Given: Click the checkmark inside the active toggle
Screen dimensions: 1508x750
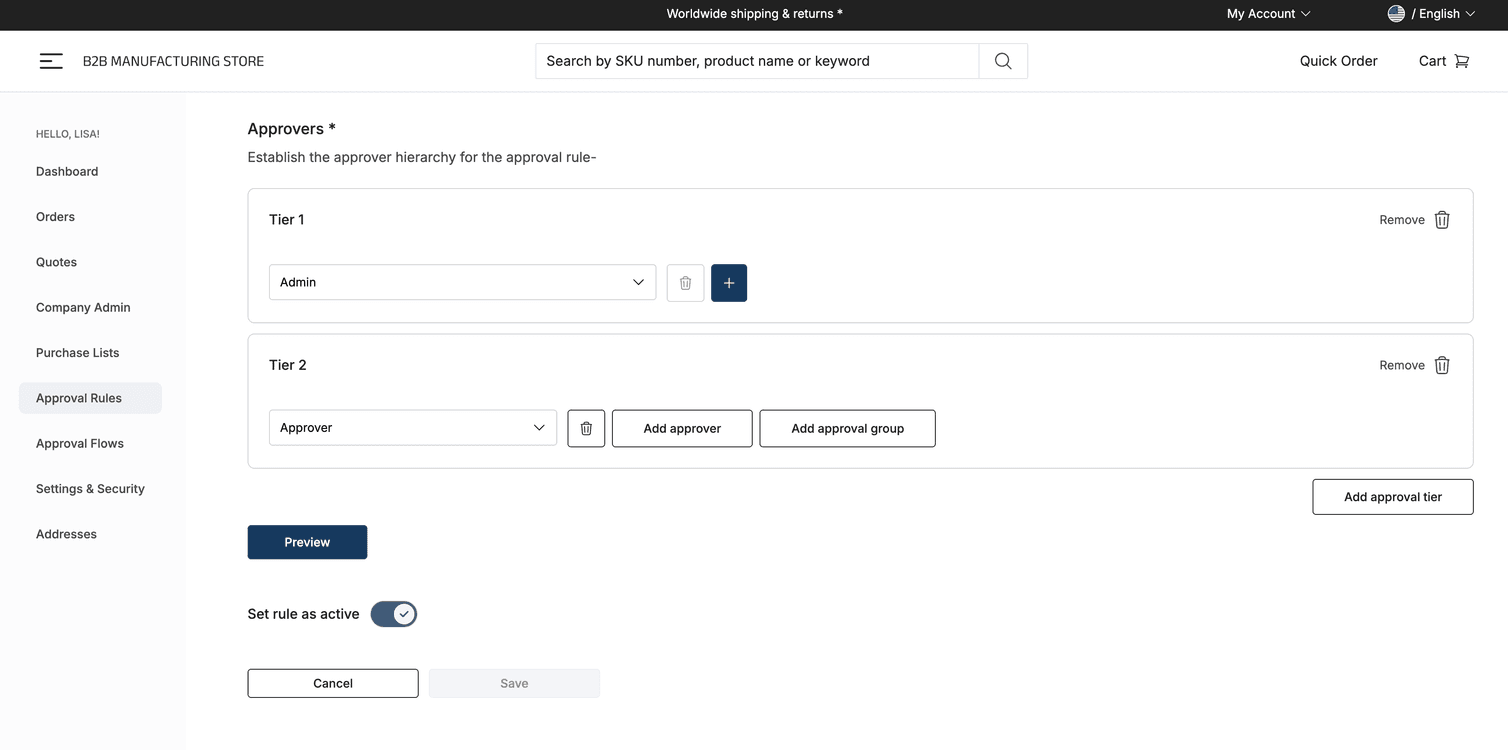Looking at the screenshot, I should click(402, 613).
